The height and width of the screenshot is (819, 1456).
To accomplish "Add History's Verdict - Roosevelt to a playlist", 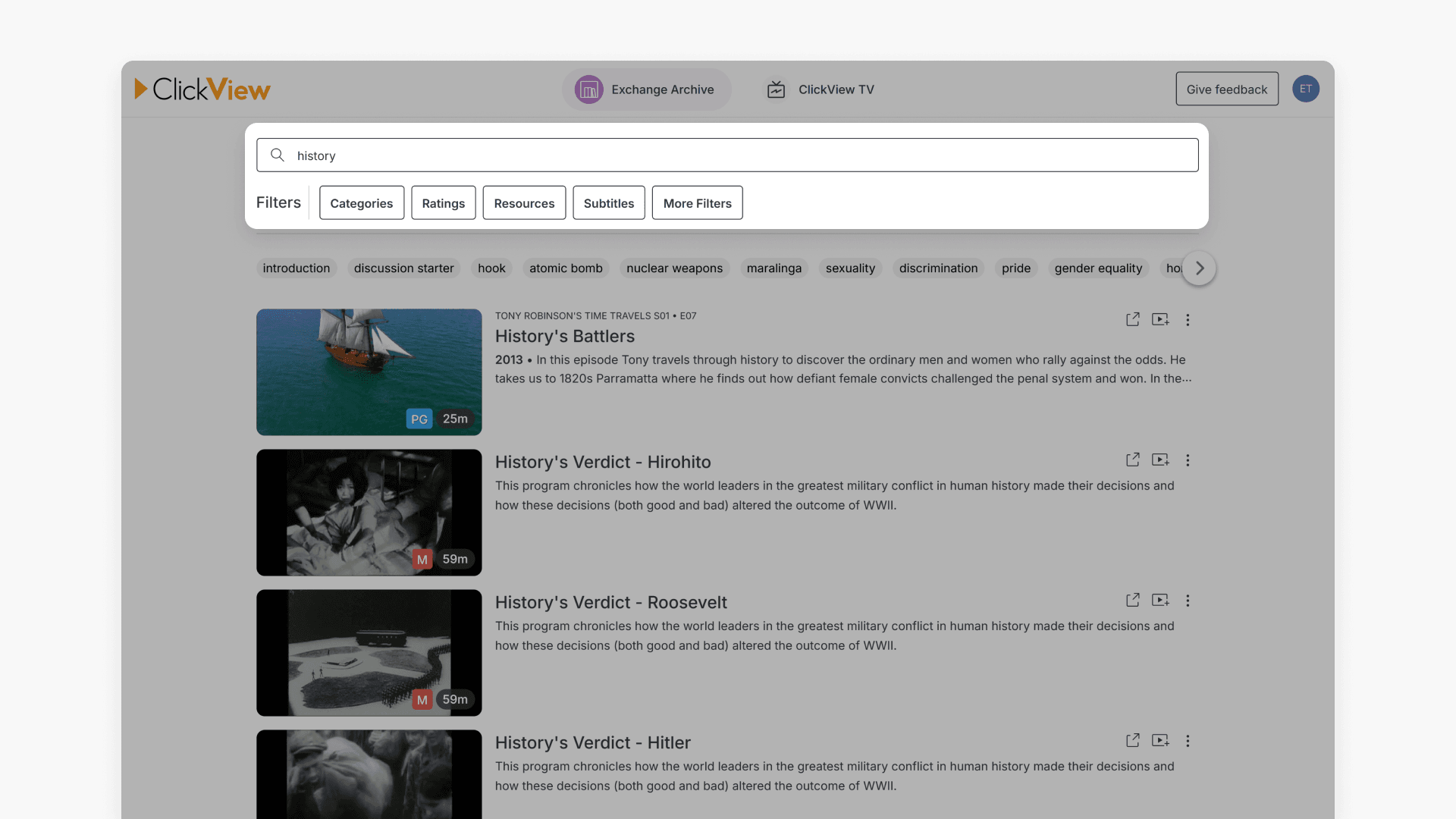I will coord(1160,600).
